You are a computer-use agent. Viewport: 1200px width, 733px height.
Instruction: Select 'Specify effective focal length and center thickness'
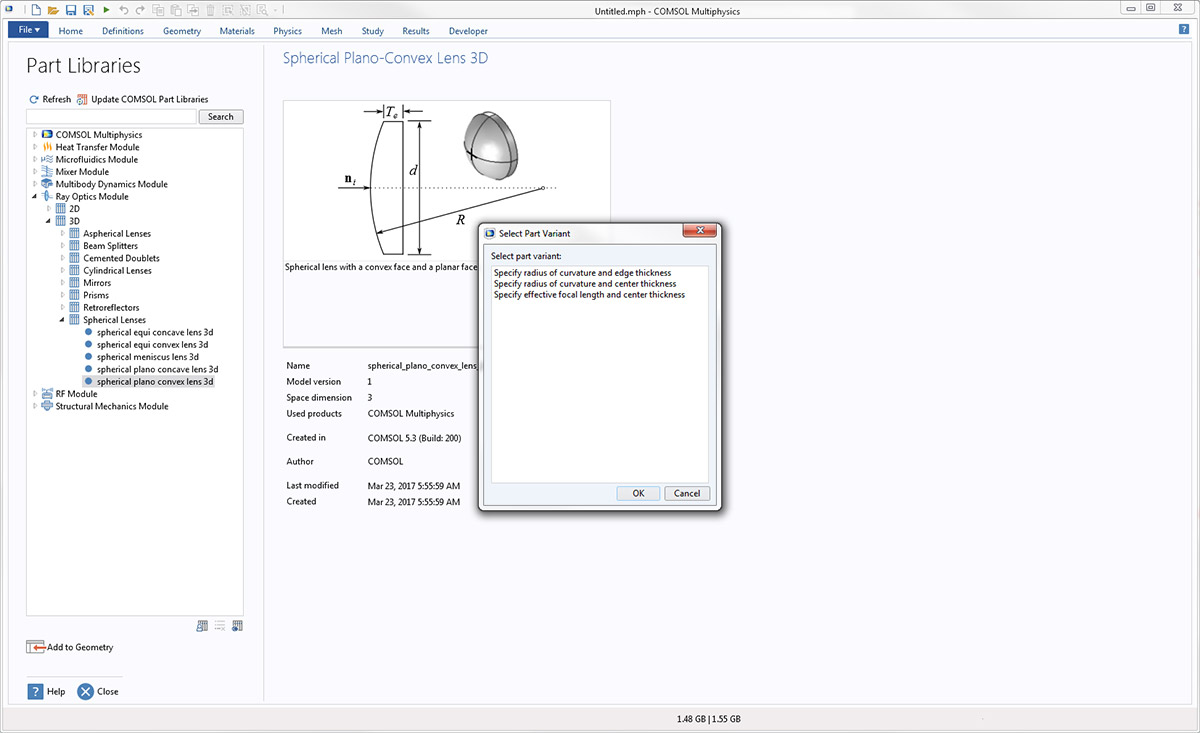589,295
